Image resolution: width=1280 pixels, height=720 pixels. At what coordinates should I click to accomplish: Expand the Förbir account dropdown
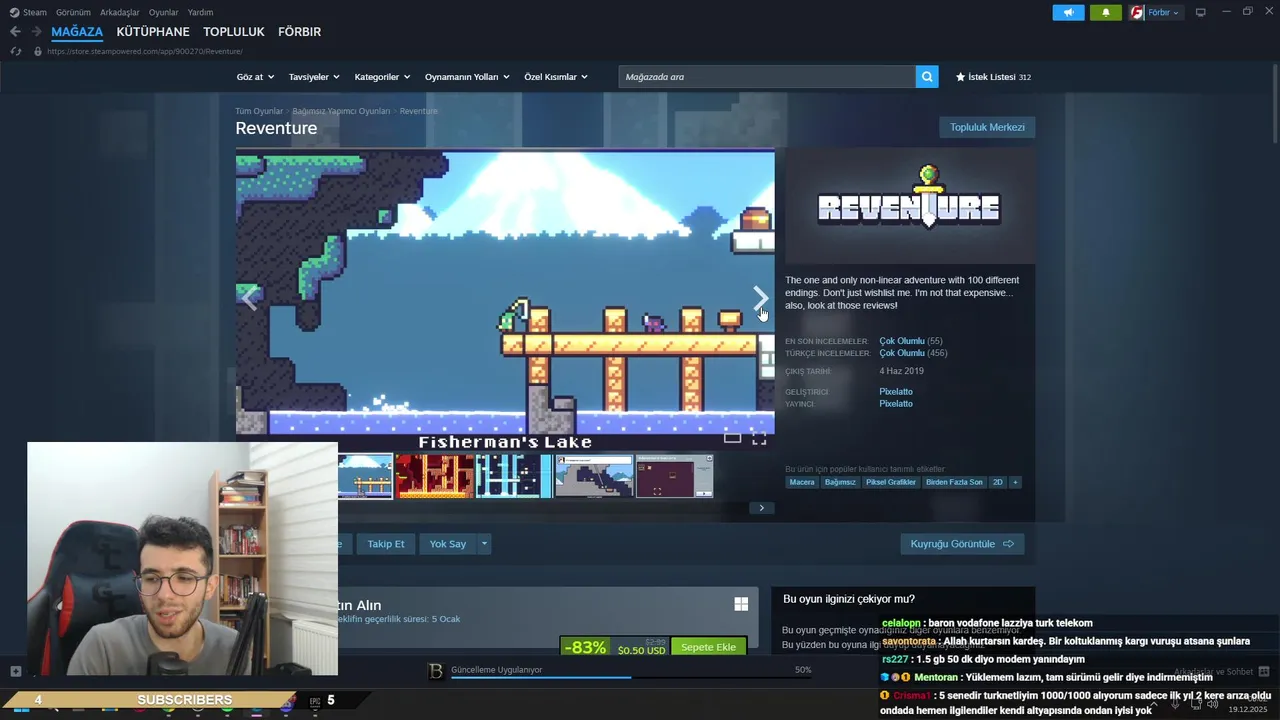click(x=1164, y=12)
